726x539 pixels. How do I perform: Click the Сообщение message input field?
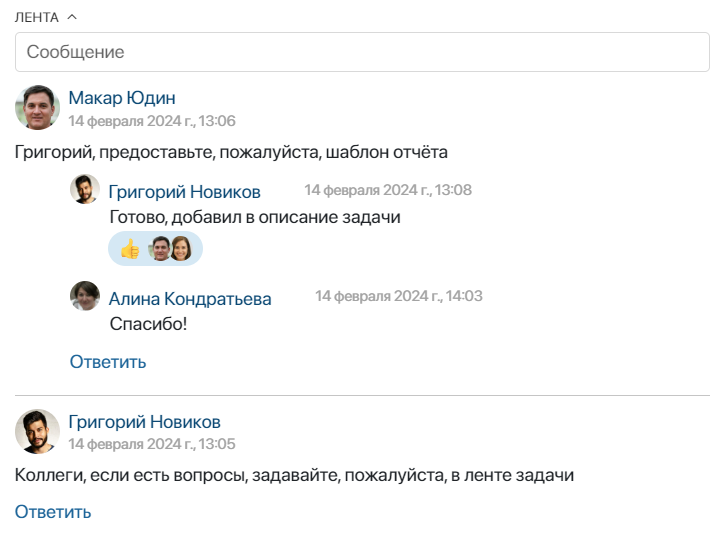(362, 52)
